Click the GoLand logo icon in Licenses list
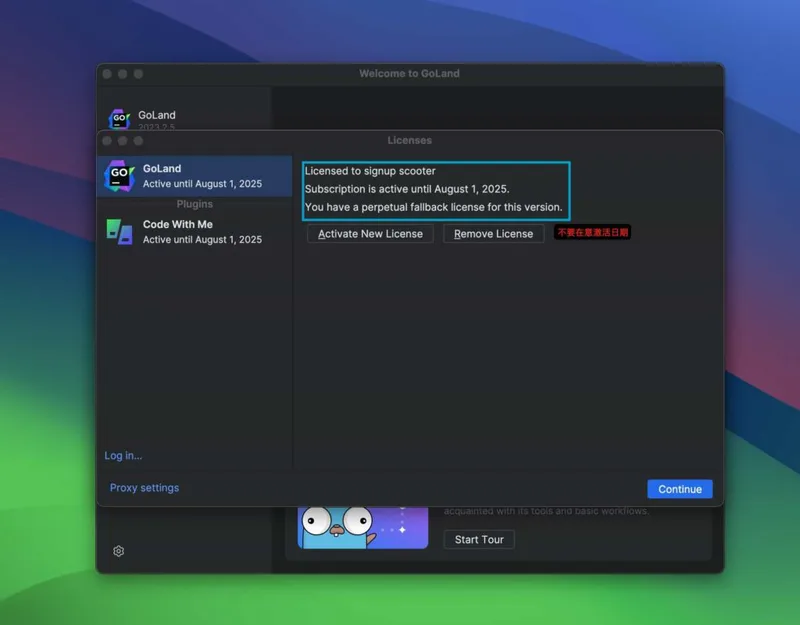Screen dimensions: 800x625 pyautogui.click(x=120, y=176)
